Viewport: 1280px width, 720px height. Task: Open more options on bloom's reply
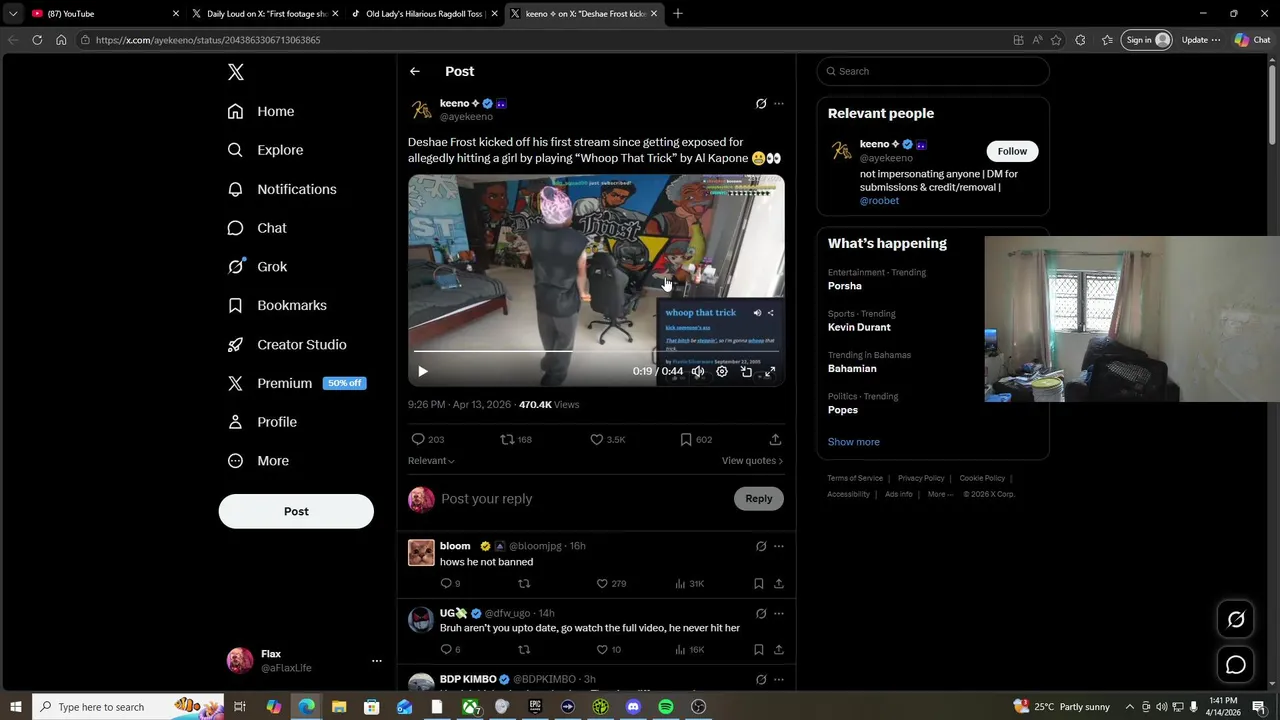pos(779,547)
